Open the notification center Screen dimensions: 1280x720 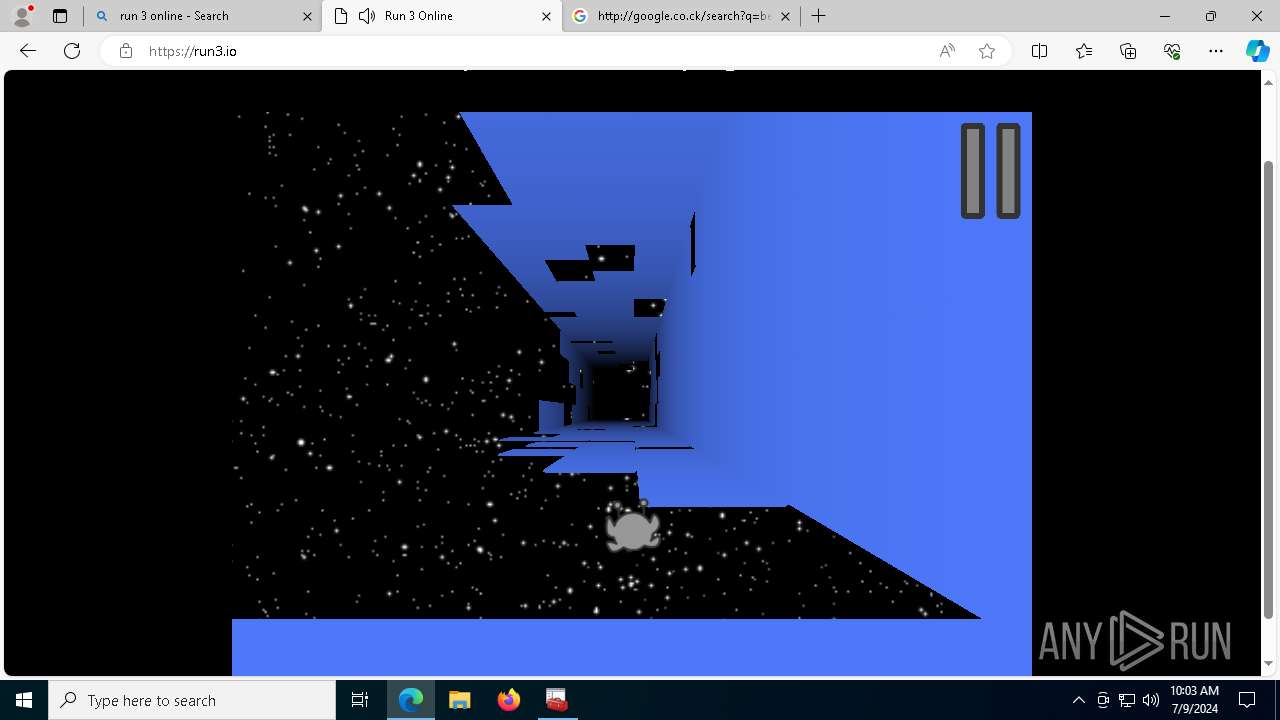point(1248,700)
